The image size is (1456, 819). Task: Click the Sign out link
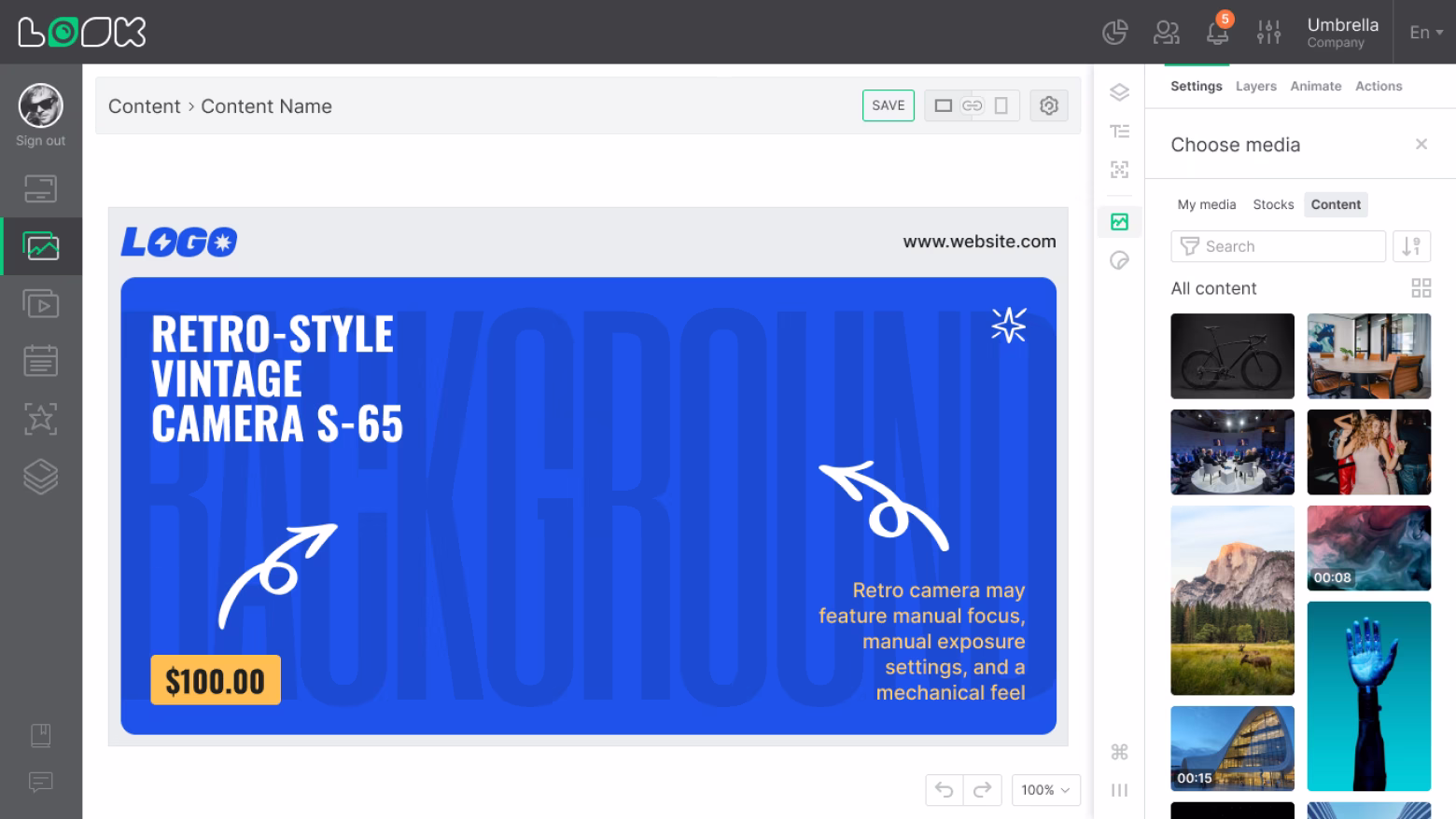40,141
